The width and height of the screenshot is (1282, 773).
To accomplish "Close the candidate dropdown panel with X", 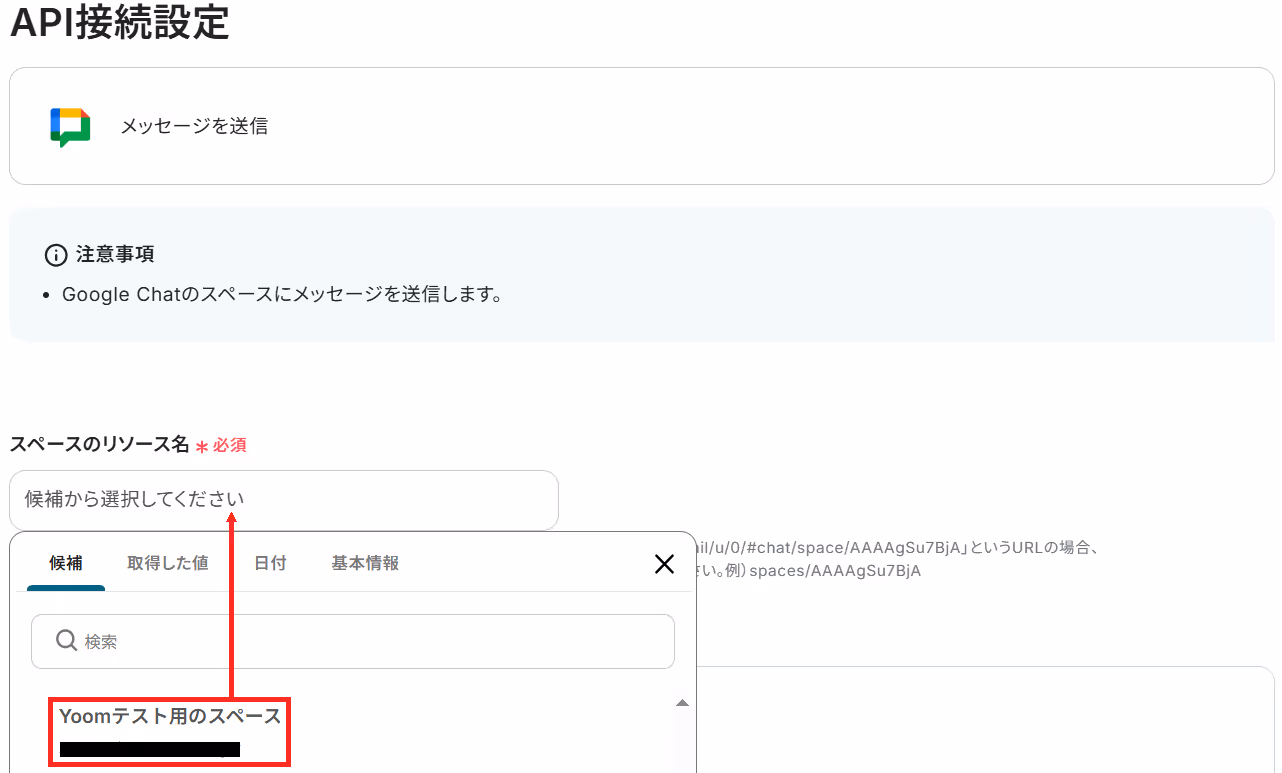I will click(x=664, y=564).
